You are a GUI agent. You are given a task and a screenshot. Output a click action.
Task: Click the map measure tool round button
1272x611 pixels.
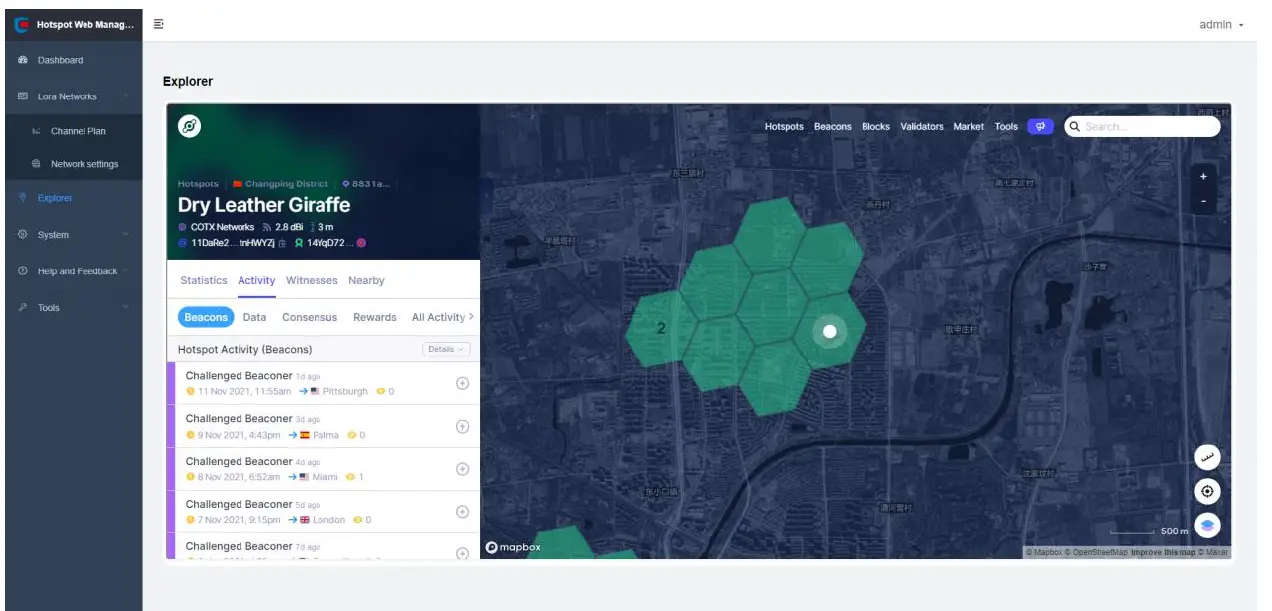(1207, 457)
